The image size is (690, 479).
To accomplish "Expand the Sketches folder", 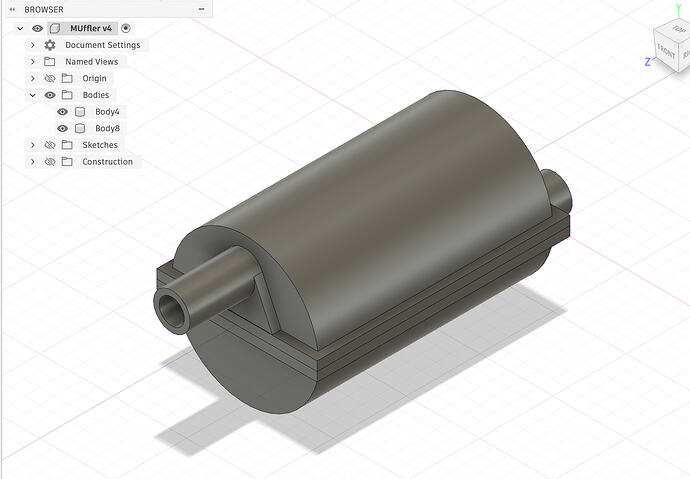I will (33, 145).
